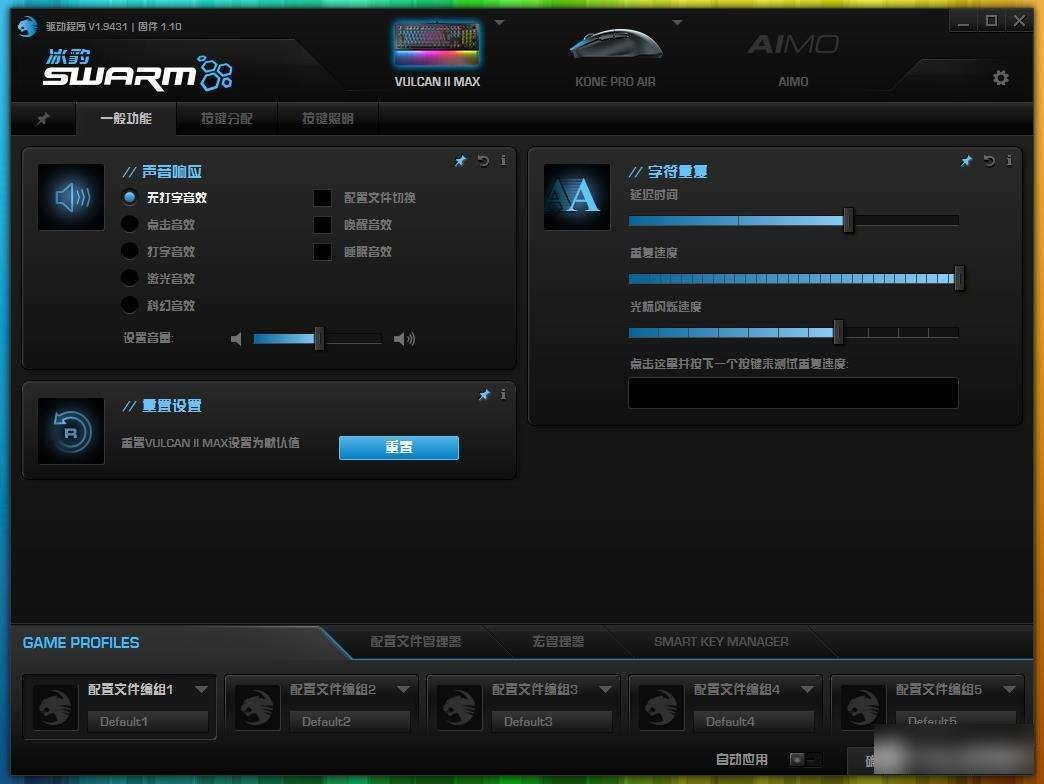Image resolution: width=1044 pixels, height=784 pixels.
Task: Select the 科幻音效 radio option
Action: [130, 305]
